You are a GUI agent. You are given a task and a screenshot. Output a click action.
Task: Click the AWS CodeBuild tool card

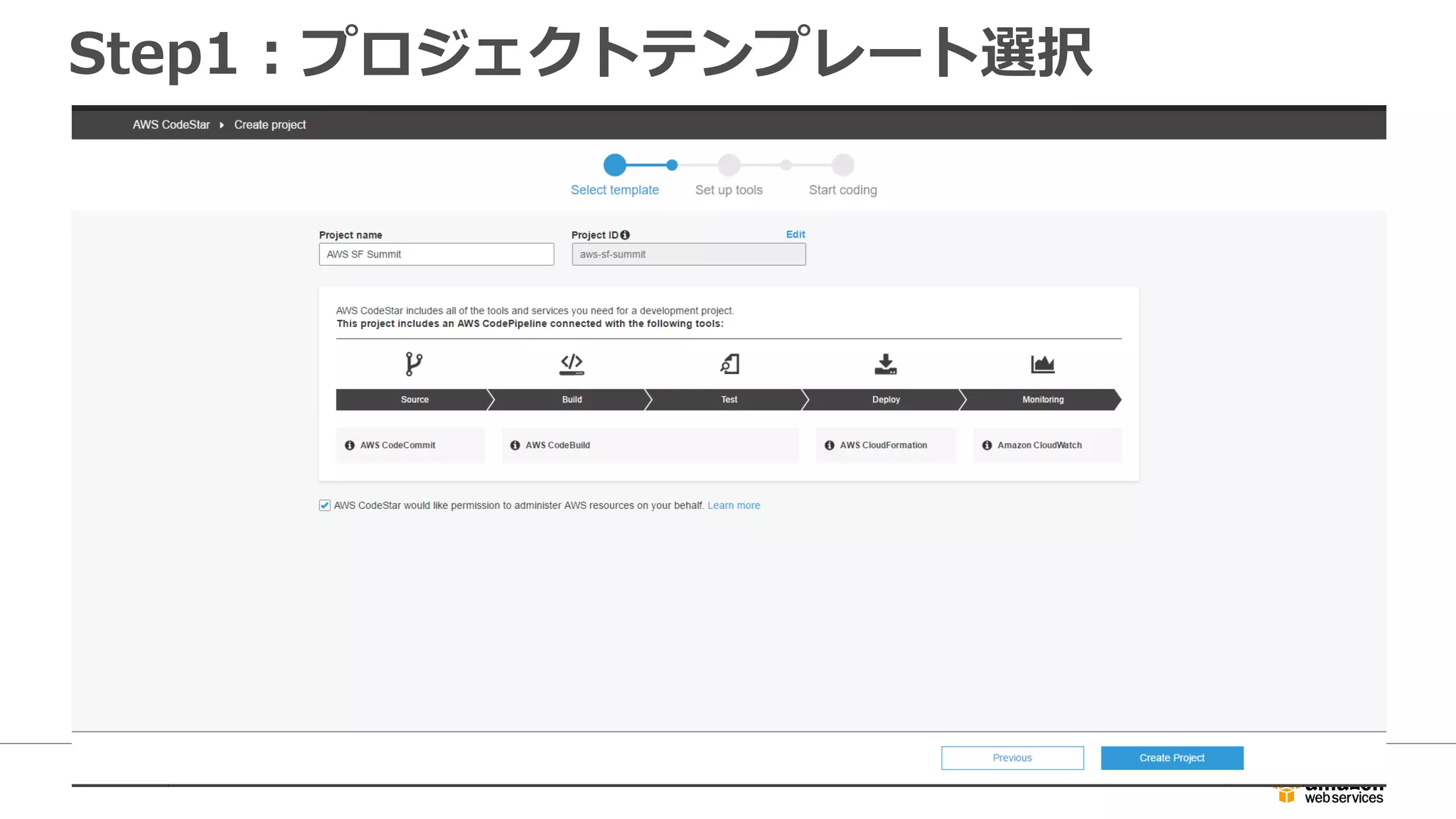(x=650, y=445)
